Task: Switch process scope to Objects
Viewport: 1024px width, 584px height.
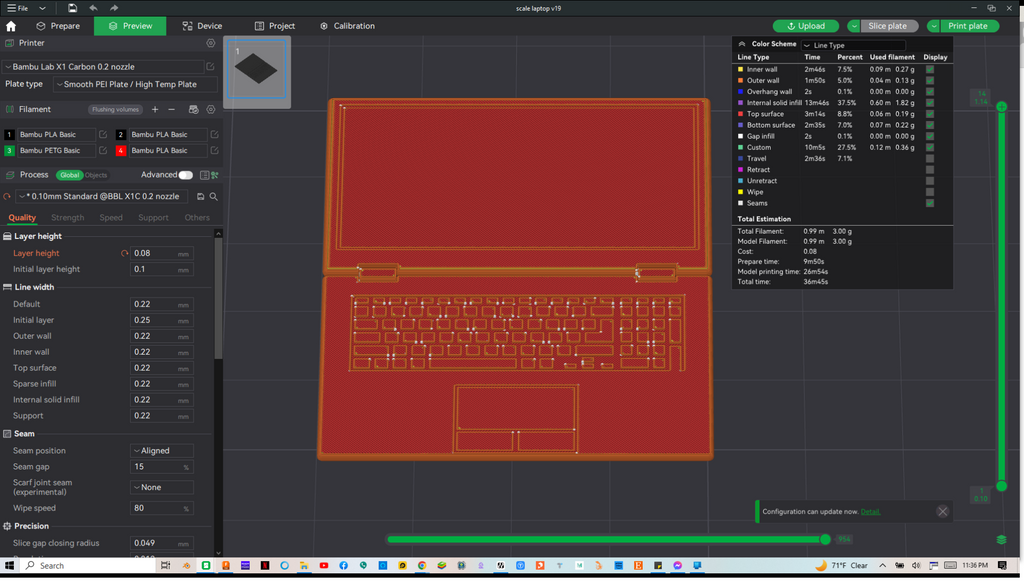Action: [x=96, y=175]
